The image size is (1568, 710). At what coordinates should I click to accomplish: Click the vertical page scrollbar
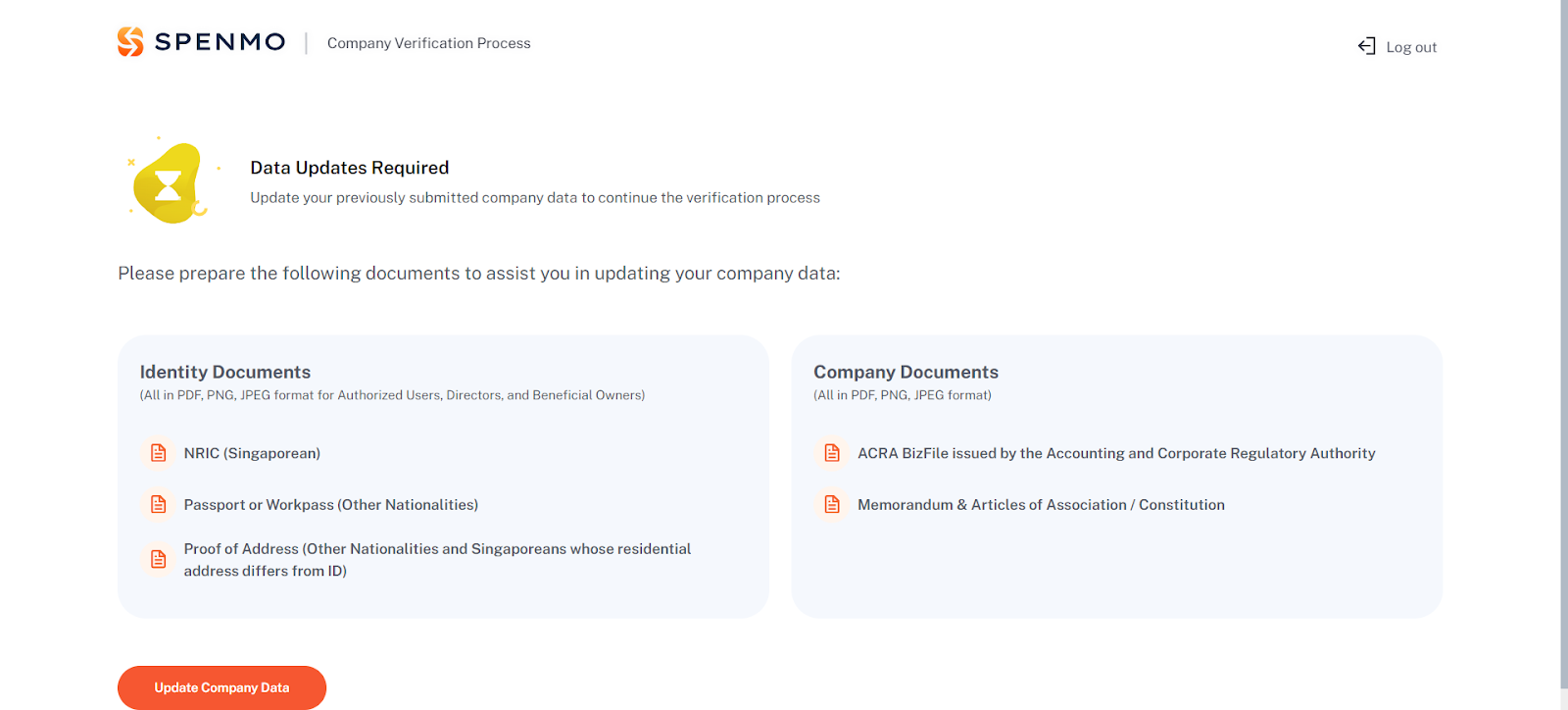point(1564,343)
